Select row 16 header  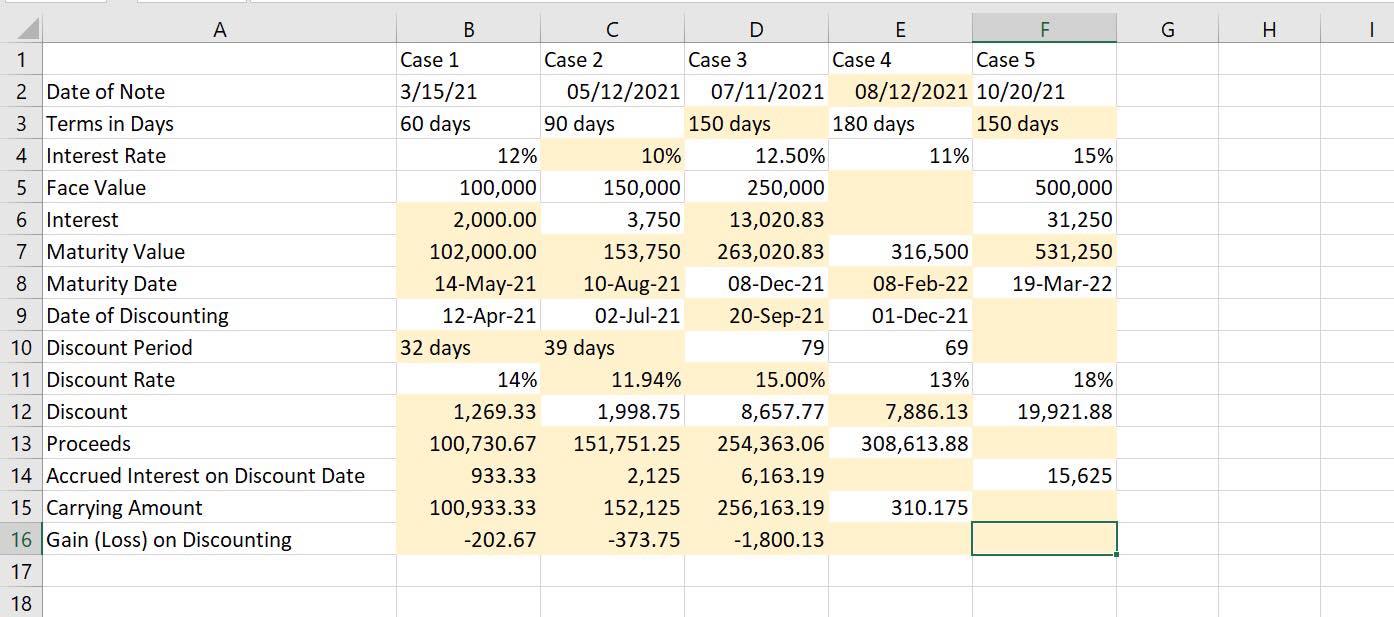click(x=21, y=539)
